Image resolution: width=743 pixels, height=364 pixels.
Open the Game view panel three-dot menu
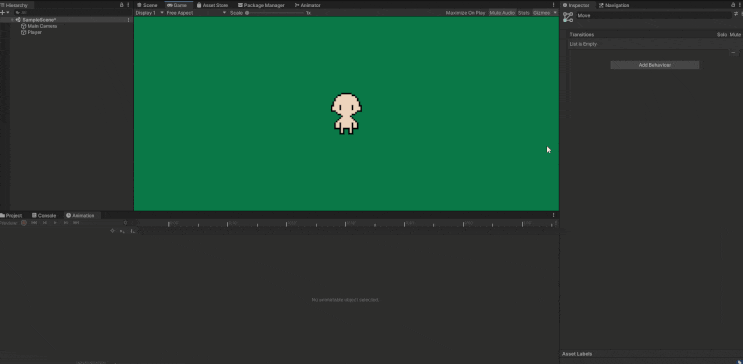pyautogui.click(x=553, y=5)
